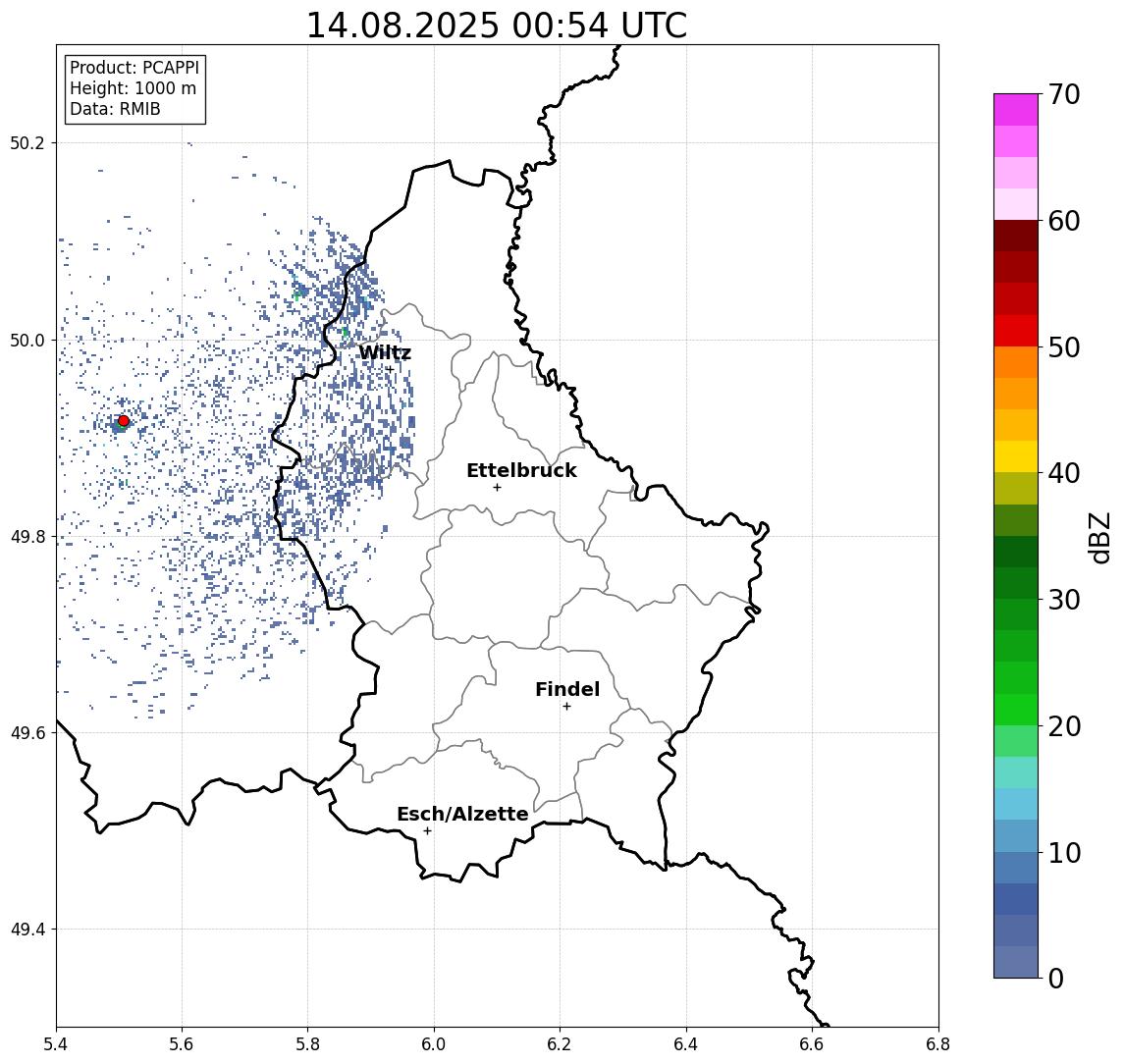1124x1064 pixels.
Task: Click the Findel station label
Action: coord(567,689)
